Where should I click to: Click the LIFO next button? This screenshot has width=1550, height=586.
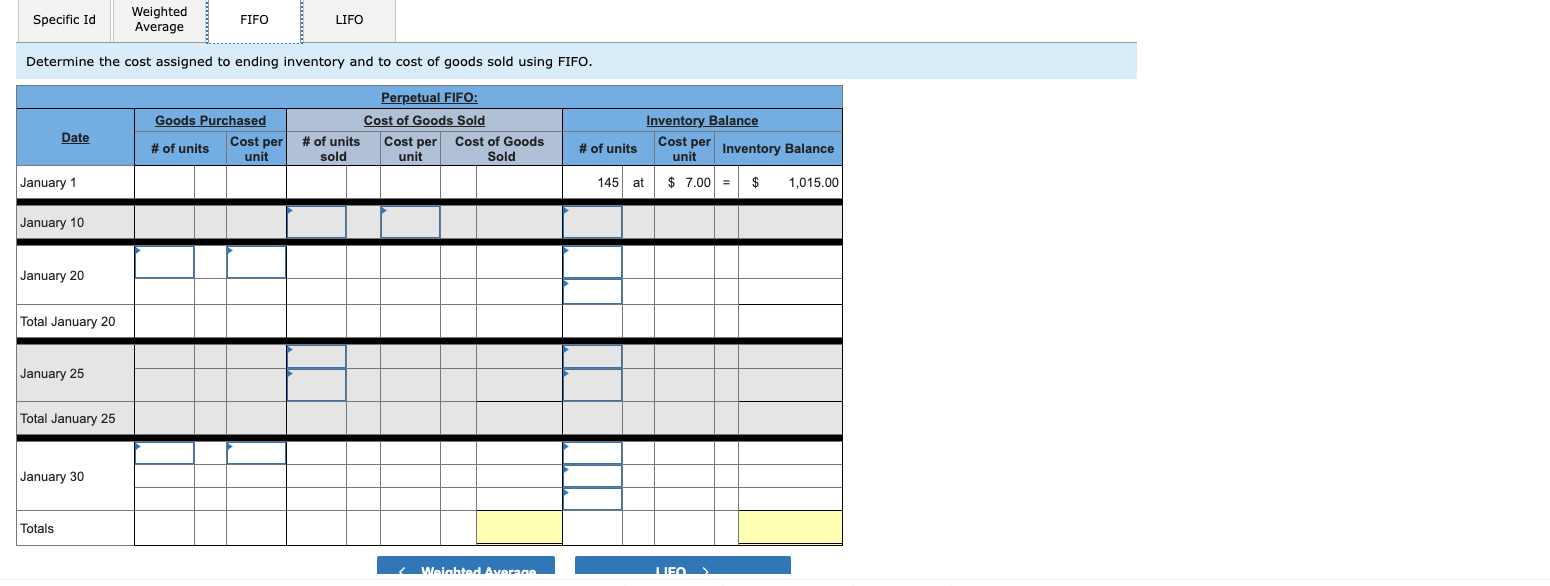pos(681,569)
